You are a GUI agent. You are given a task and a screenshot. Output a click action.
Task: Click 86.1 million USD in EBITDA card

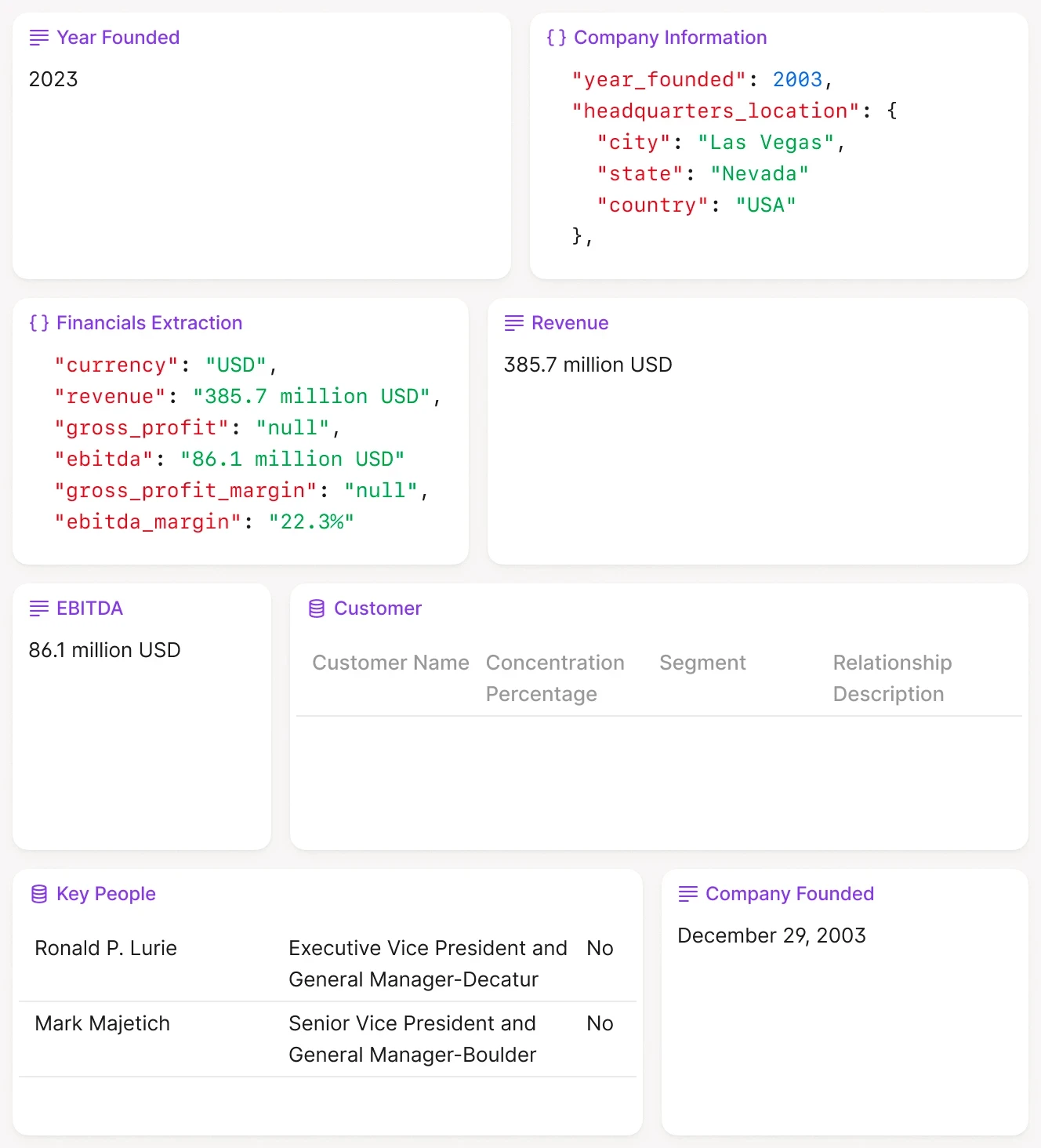104,650
